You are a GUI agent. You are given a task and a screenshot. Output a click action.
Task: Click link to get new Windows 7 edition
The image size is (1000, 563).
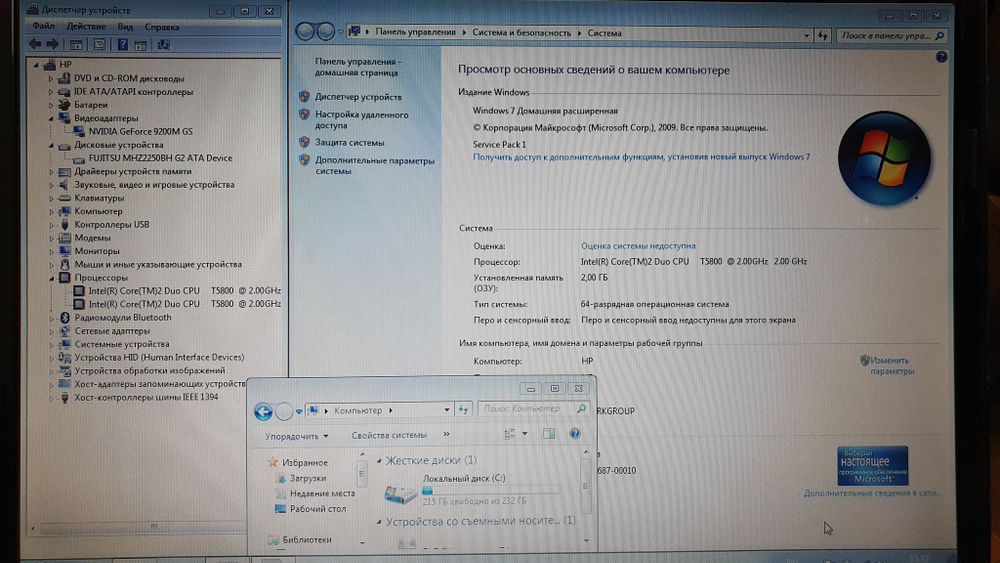pyautogui.click(x=641, y=157)
